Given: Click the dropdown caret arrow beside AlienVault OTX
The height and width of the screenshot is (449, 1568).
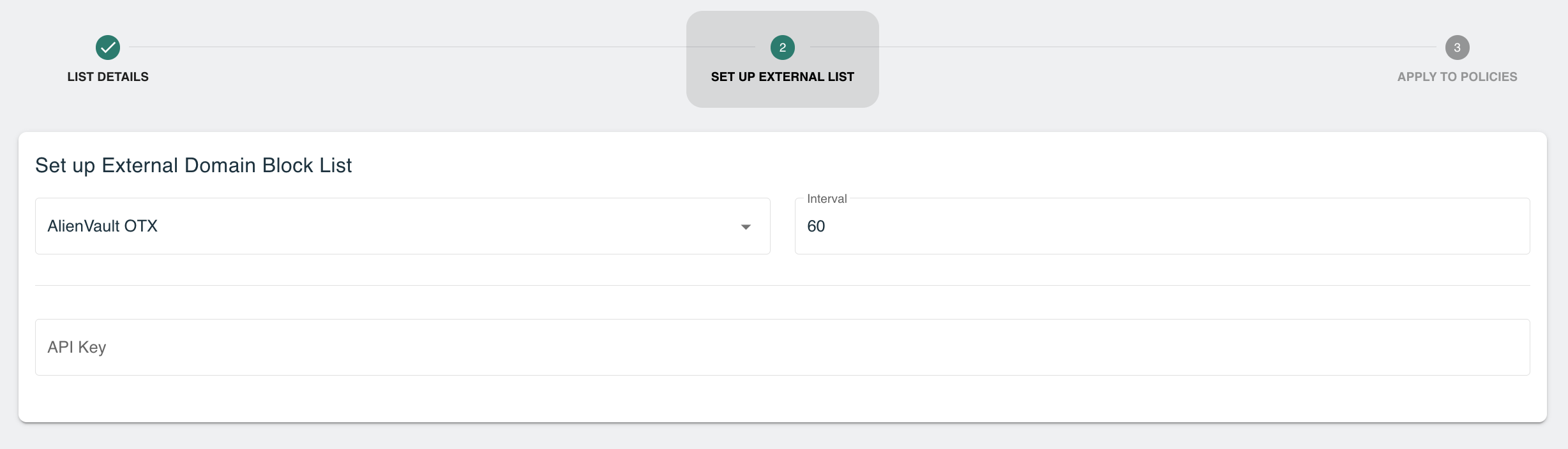Looking at the screenshot, I should click(x=746, y=227).
